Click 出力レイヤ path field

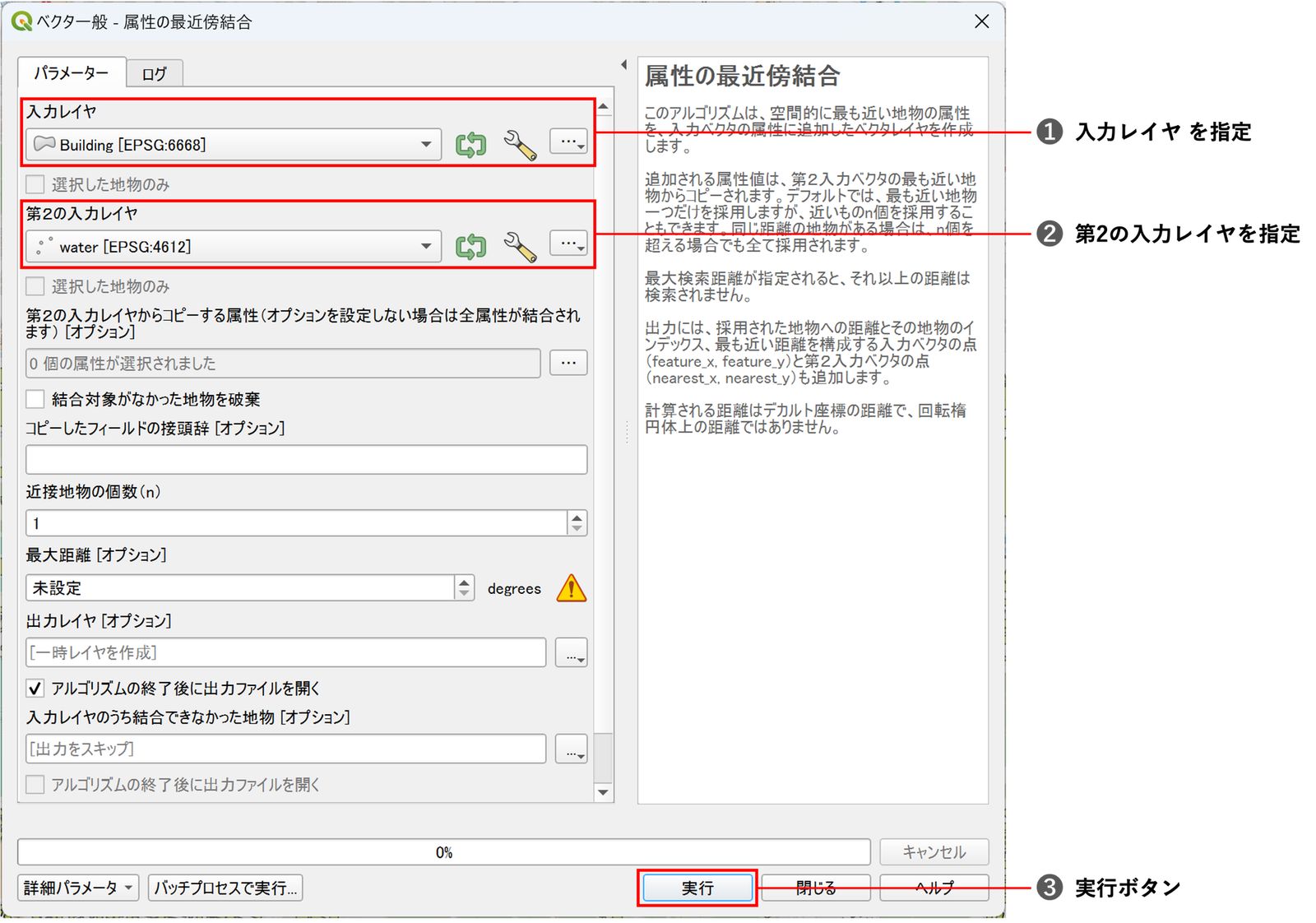coord(286,652)
